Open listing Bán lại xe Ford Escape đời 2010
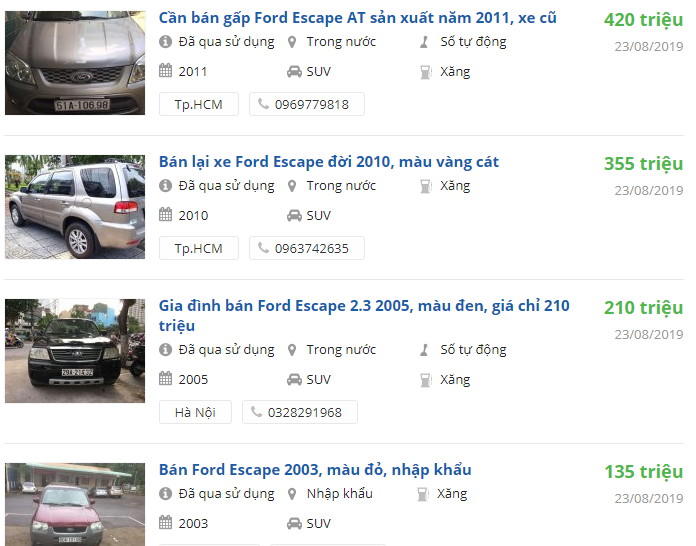The height and width of the screenshot is (546, 696). coord(328,162)
